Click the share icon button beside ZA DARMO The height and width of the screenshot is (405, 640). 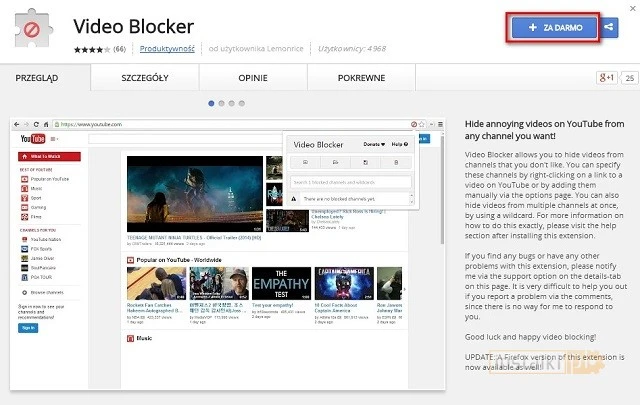609,27
